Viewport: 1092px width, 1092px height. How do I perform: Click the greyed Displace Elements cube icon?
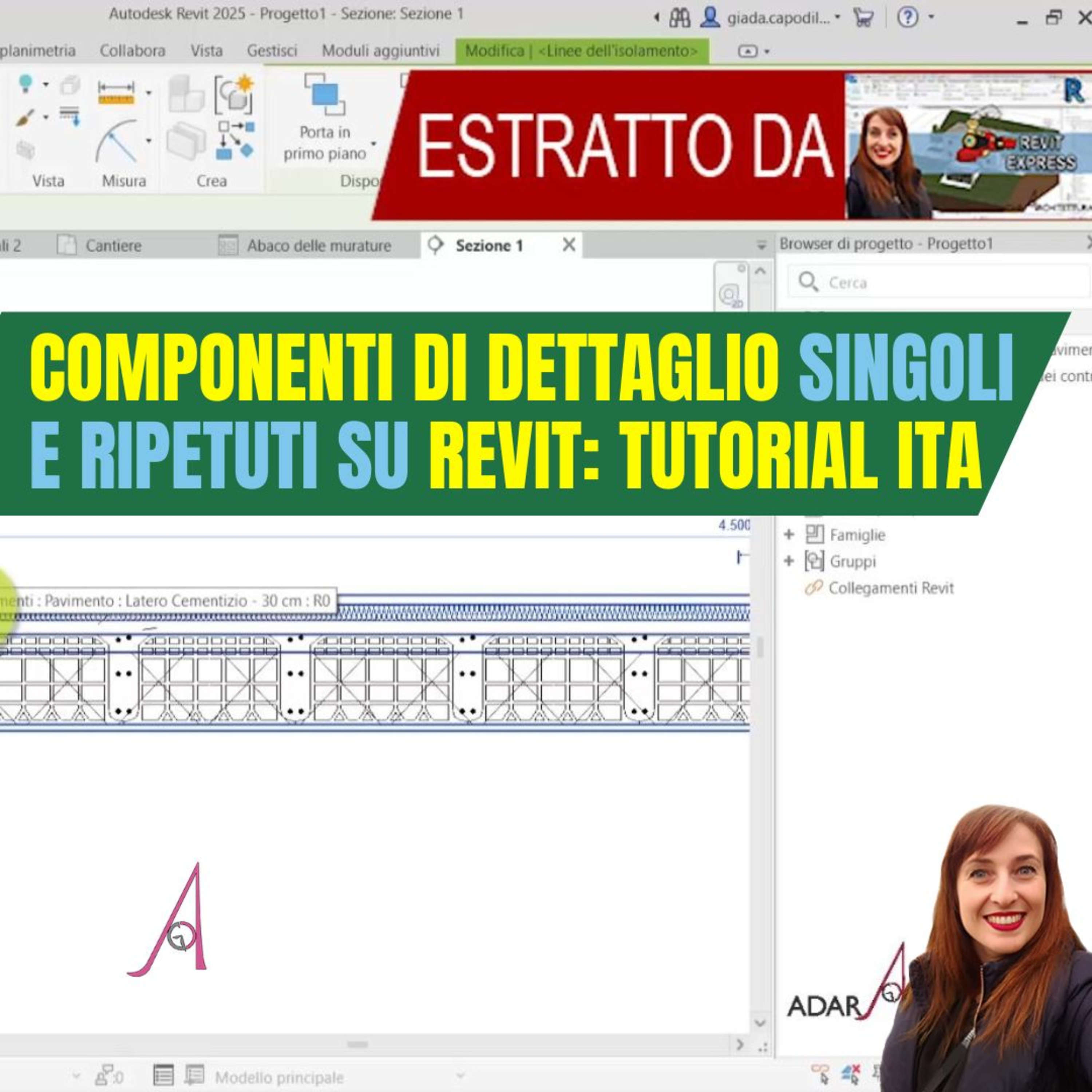(x=70, y=85)
